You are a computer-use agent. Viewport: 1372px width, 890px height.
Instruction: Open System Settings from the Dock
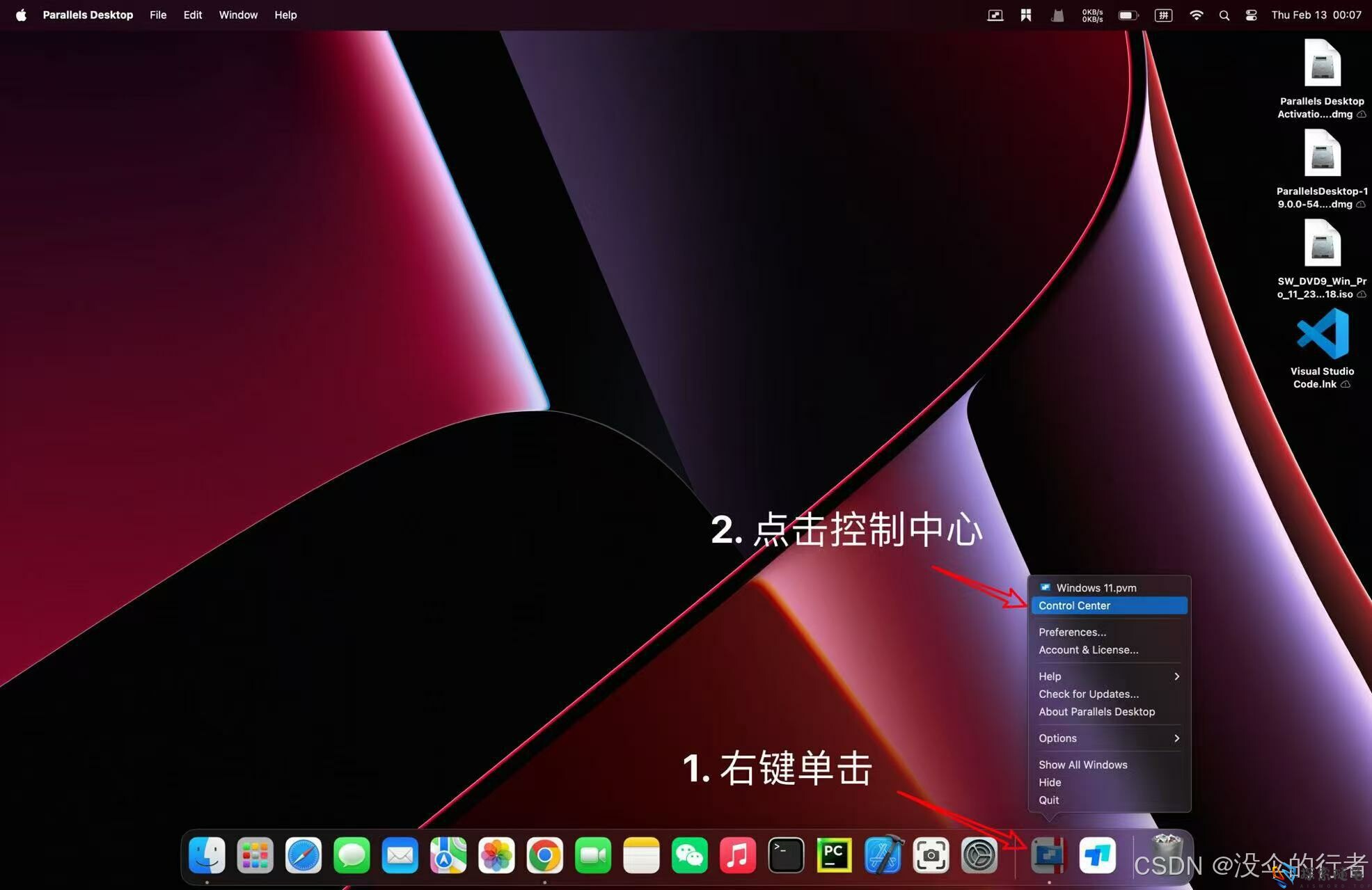pyautogui.click(x=979, y=855)
